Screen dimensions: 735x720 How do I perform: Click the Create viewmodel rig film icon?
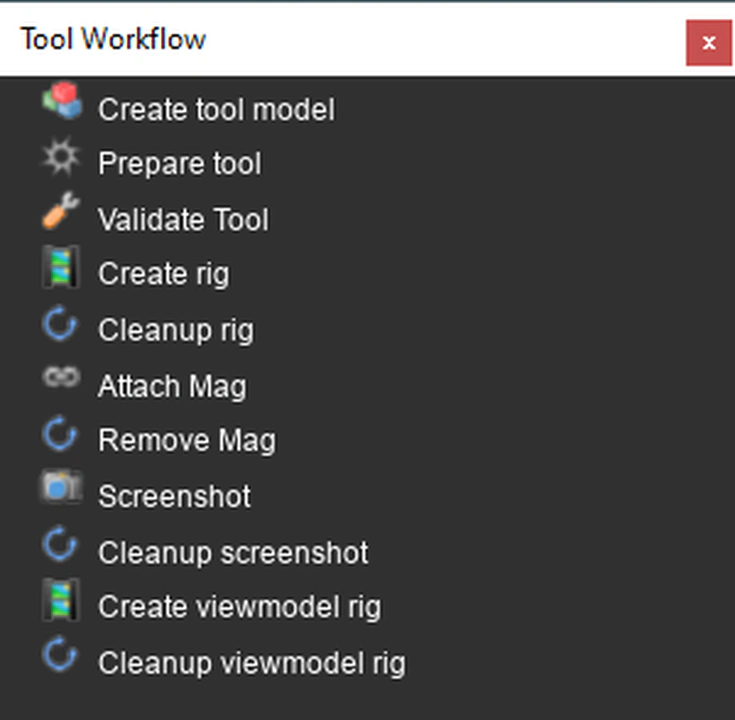pos(59,602)
